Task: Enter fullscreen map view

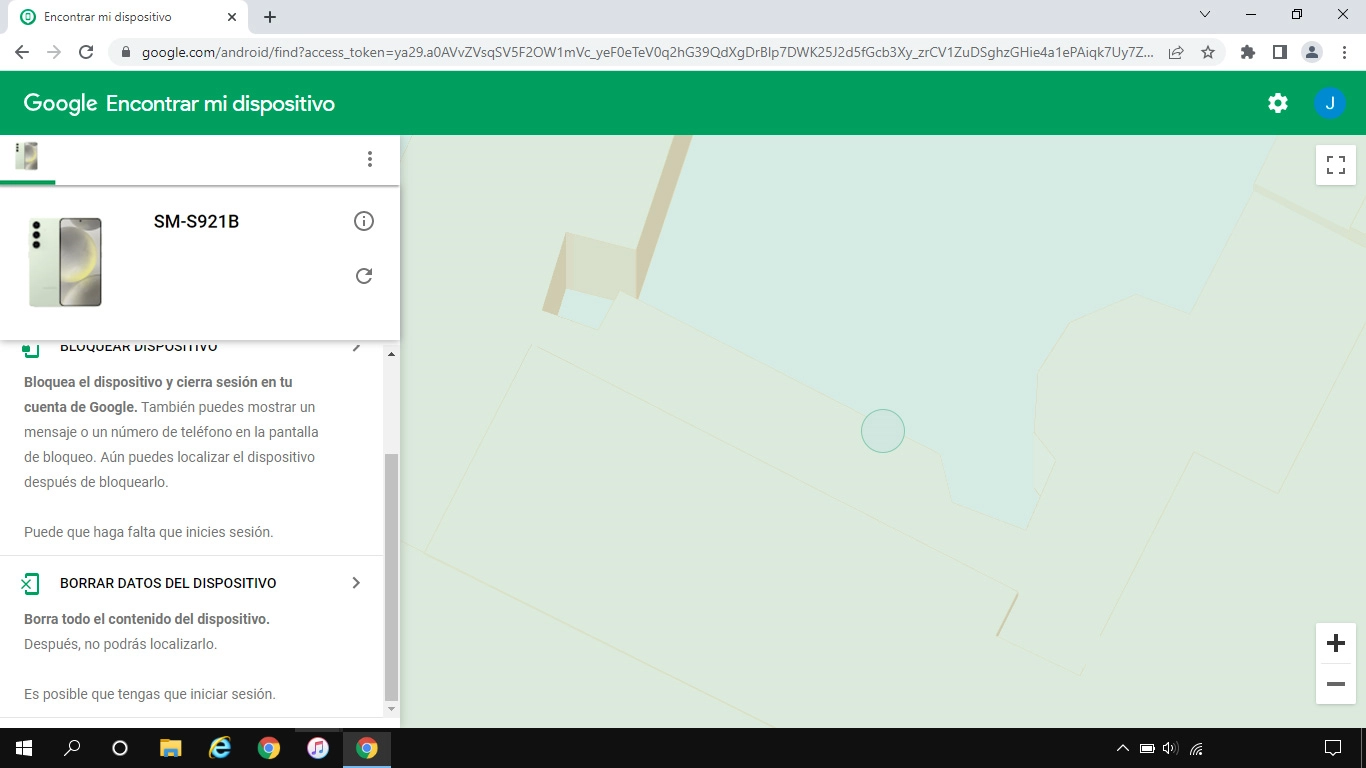Action: [x=1335, y=165]
